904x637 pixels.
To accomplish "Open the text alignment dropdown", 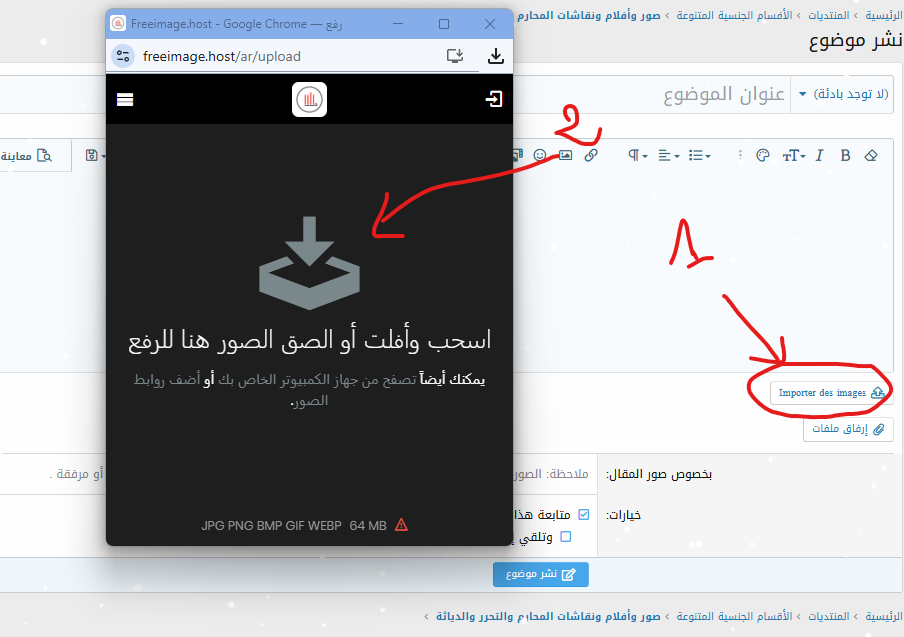I will coord(669,156).
